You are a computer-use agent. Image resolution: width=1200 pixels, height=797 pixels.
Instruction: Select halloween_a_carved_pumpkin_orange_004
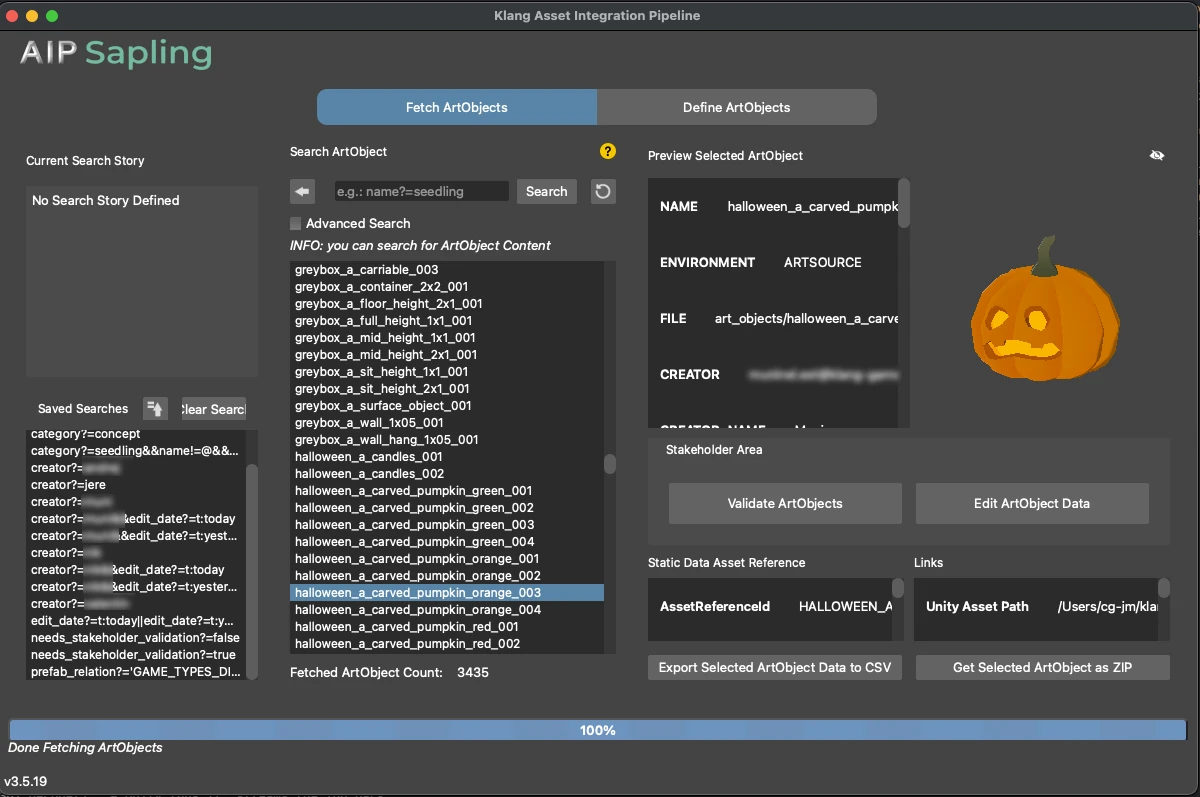tap(447, 610)
